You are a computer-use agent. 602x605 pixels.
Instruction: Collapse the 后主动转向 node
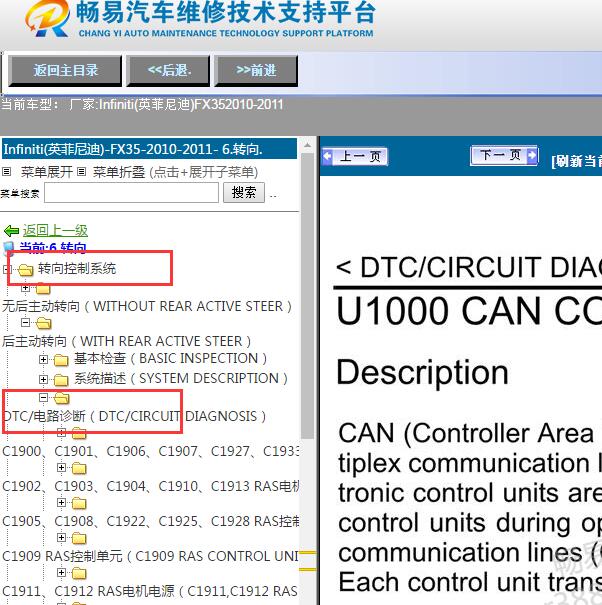click(25, 322)
